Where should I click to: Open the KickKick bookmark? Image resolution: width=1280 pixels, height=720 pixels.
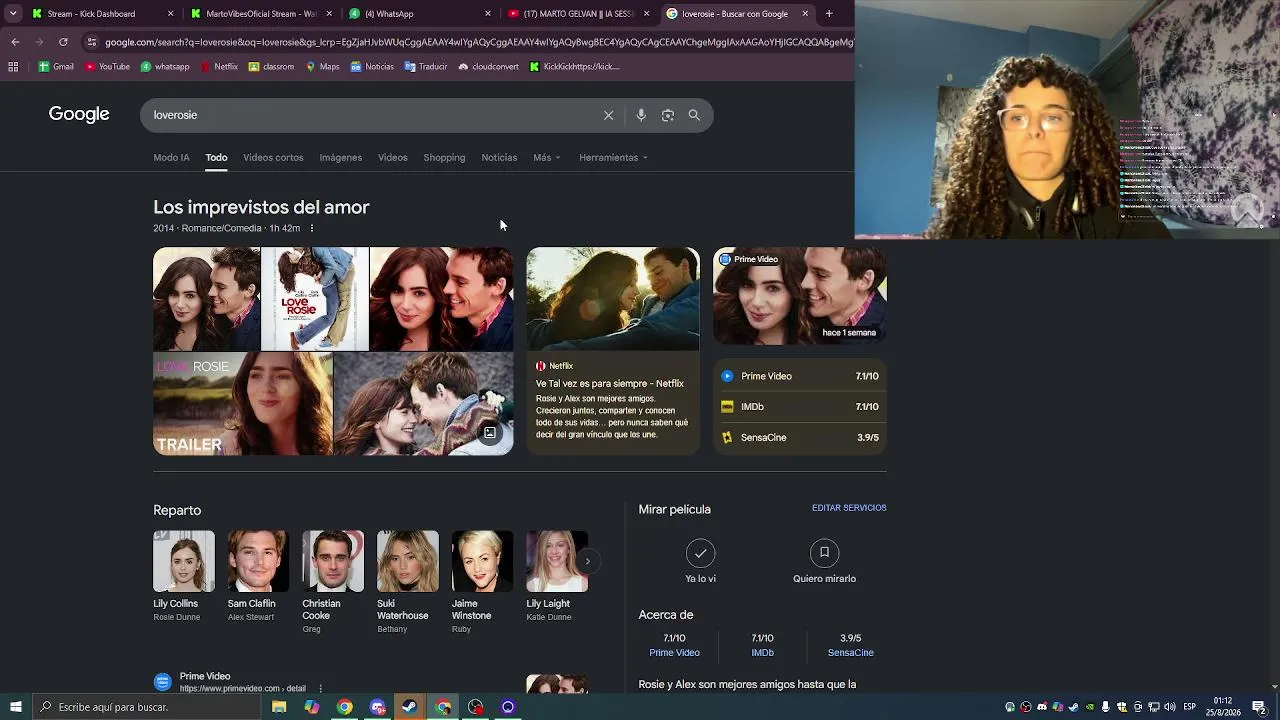[x=575, y=67]
